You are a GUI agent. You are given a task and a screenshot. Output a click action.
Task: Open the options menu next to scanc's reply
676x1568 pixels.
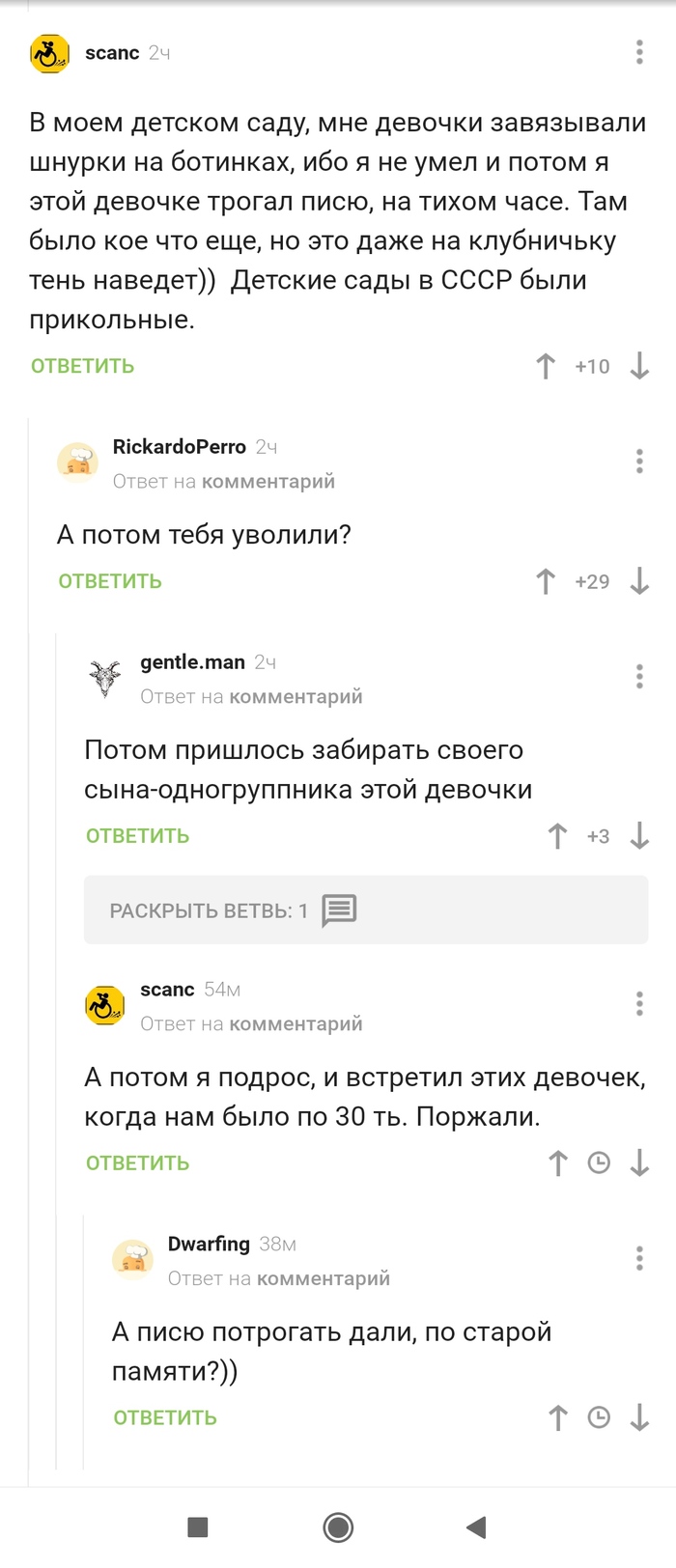click(638, 1003)
